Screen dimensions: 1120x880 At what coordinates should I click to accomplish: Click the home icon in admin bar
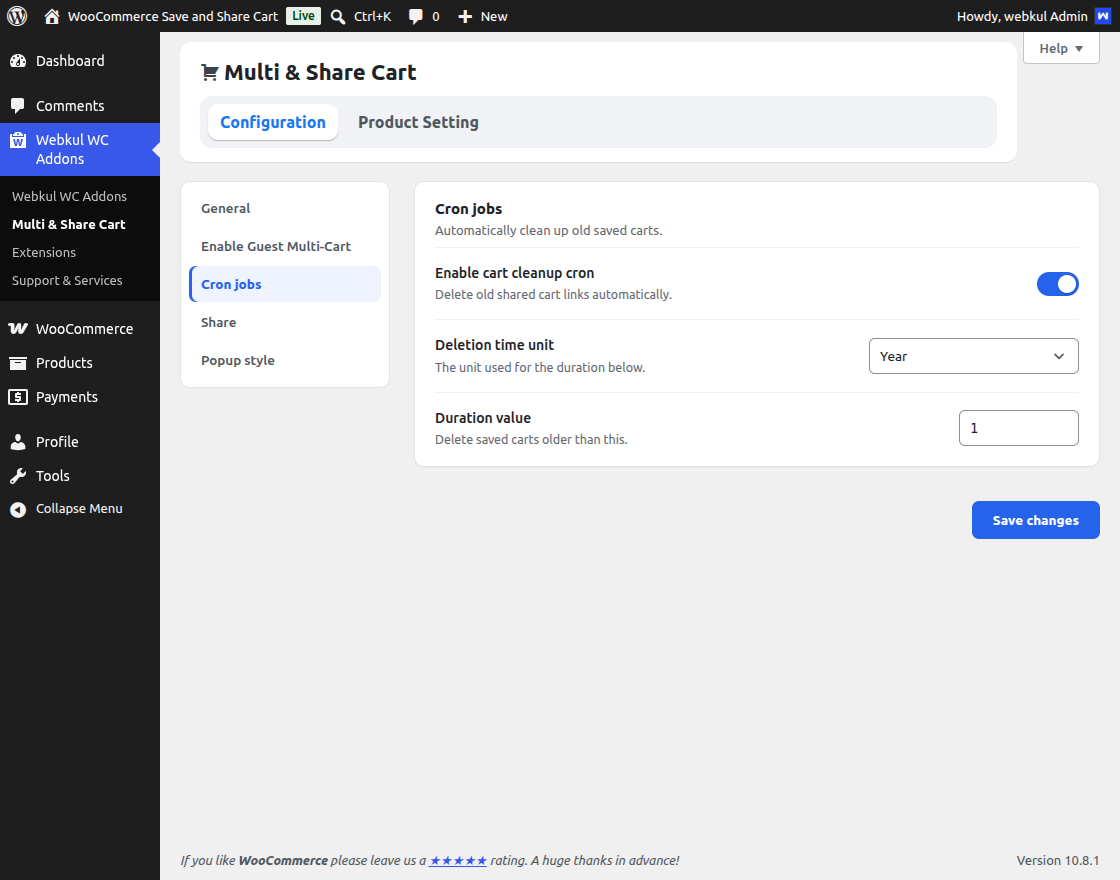51,16
